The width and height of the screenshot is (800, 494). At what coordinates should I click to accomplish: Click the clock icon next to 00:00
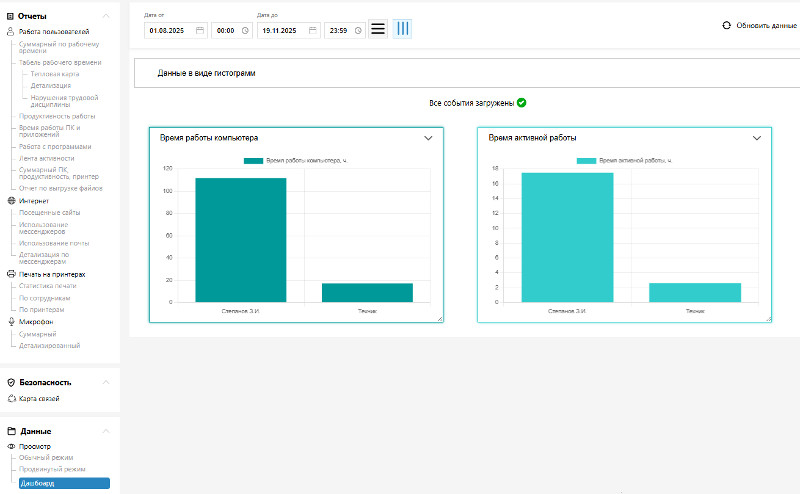pyautogui.click(x=245, y=31)
